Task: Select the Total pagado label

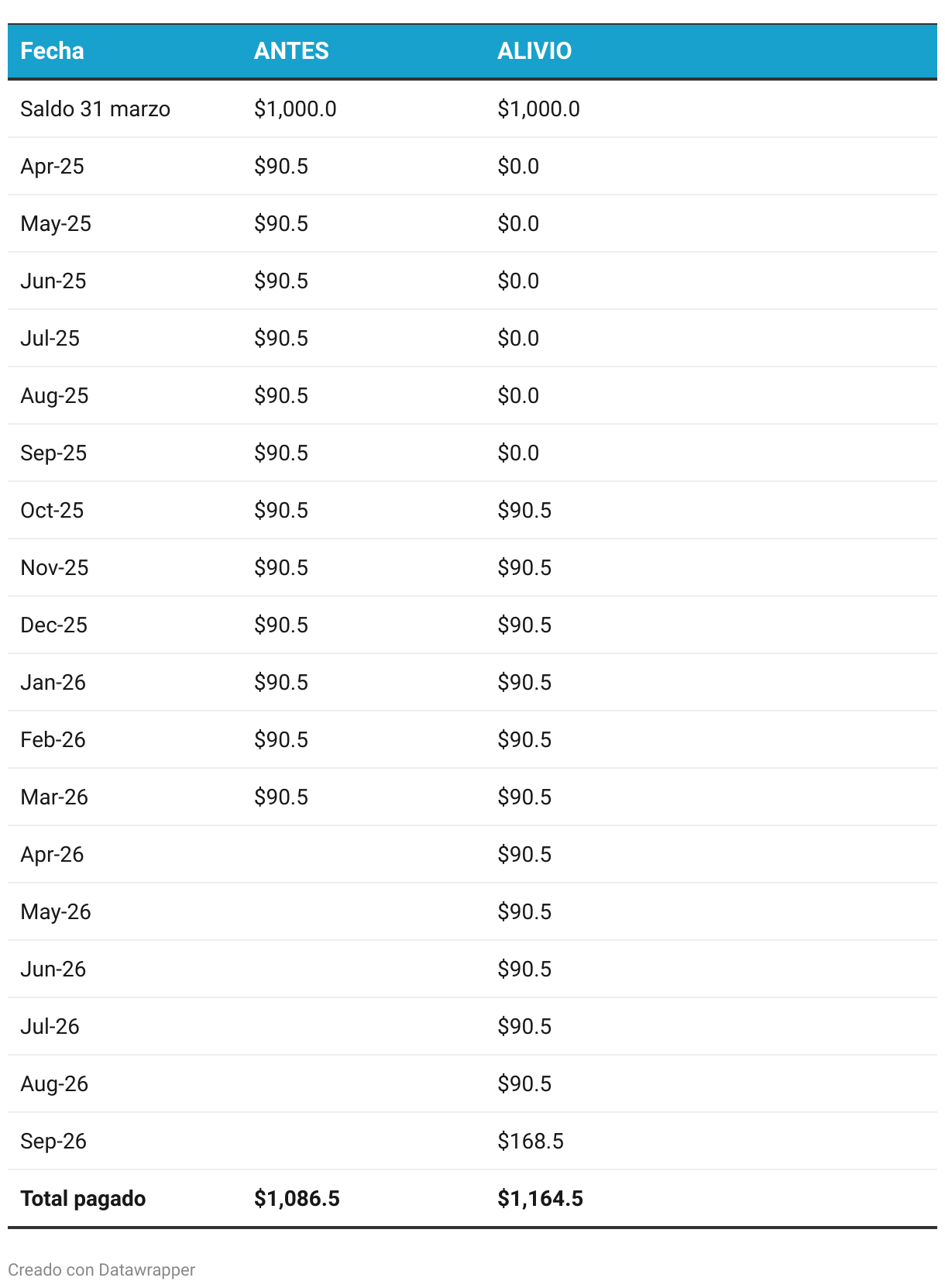Action: pyautogui.click(x=83, y=1198)
